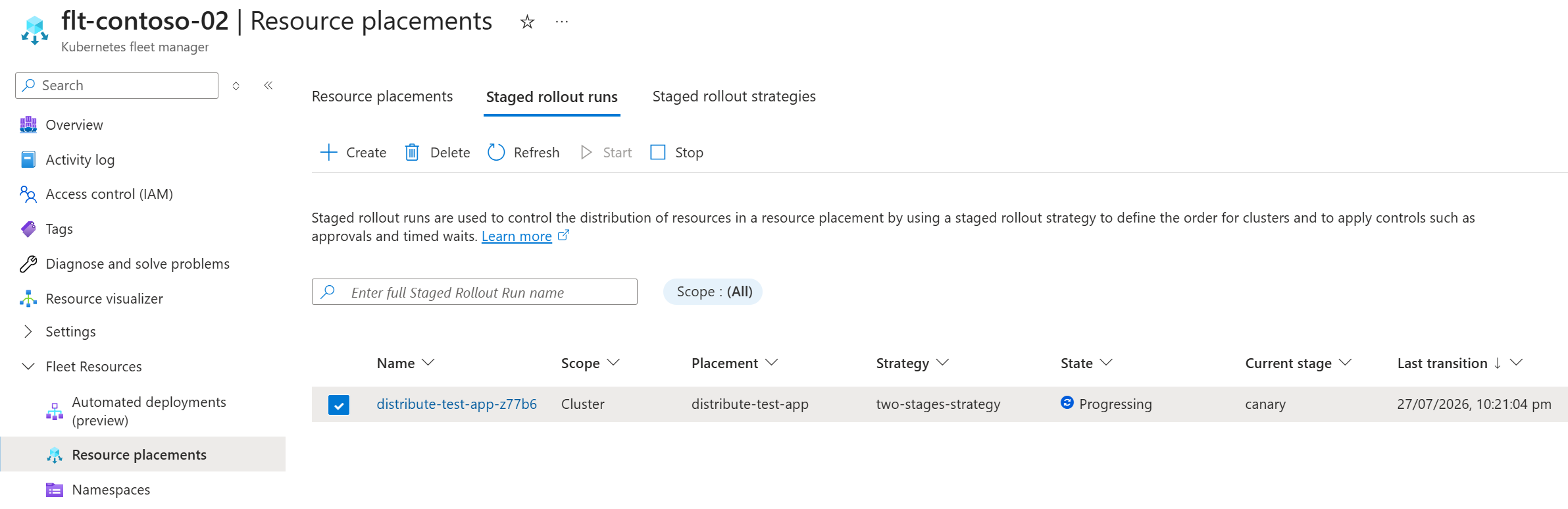This screenshot has height=509, width=1568.
Task: Open Namespaces under Fleet Resources
Action: (111, 489)
